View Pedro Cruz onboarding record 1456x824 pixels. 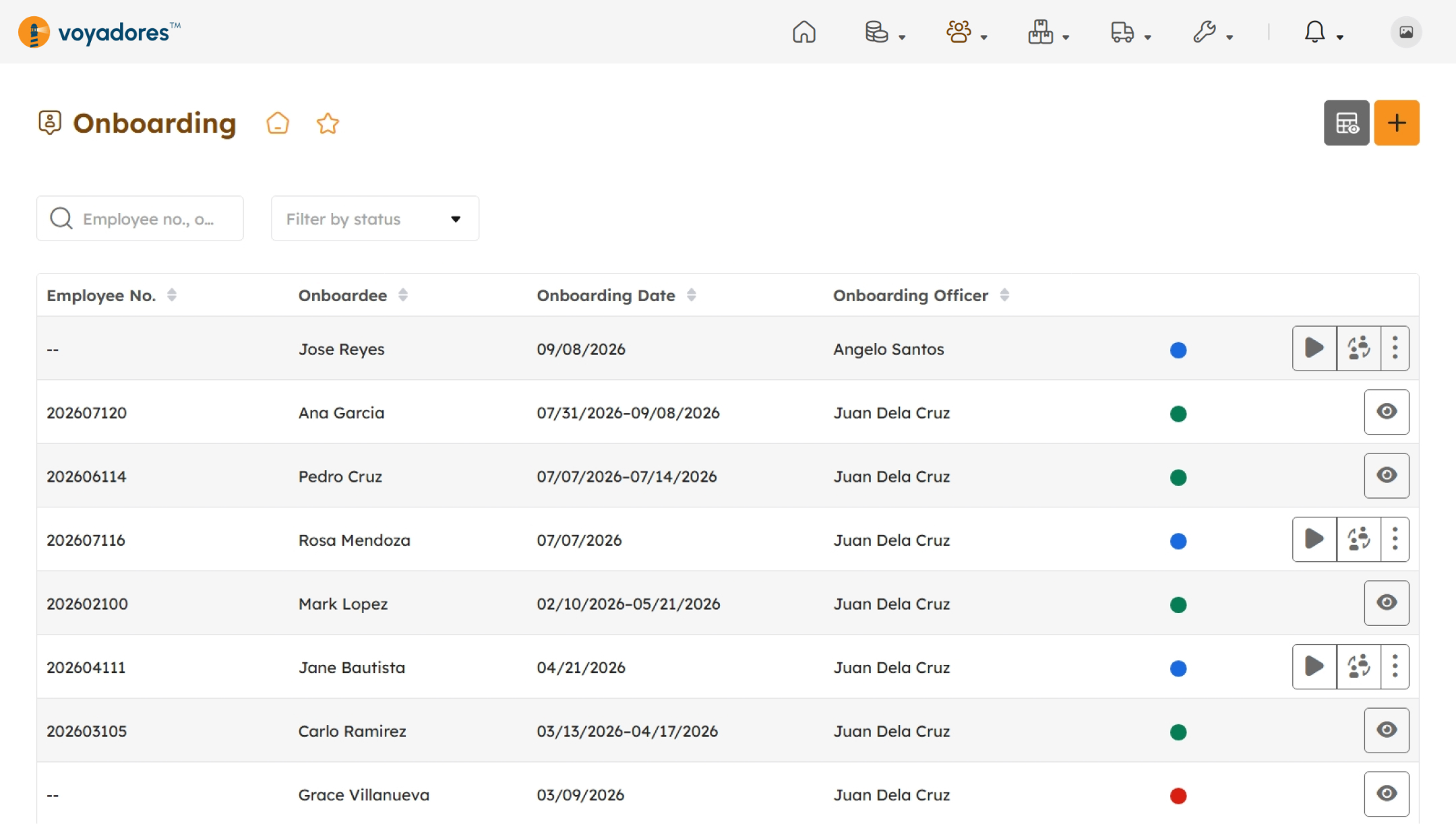coord(1387,476)
